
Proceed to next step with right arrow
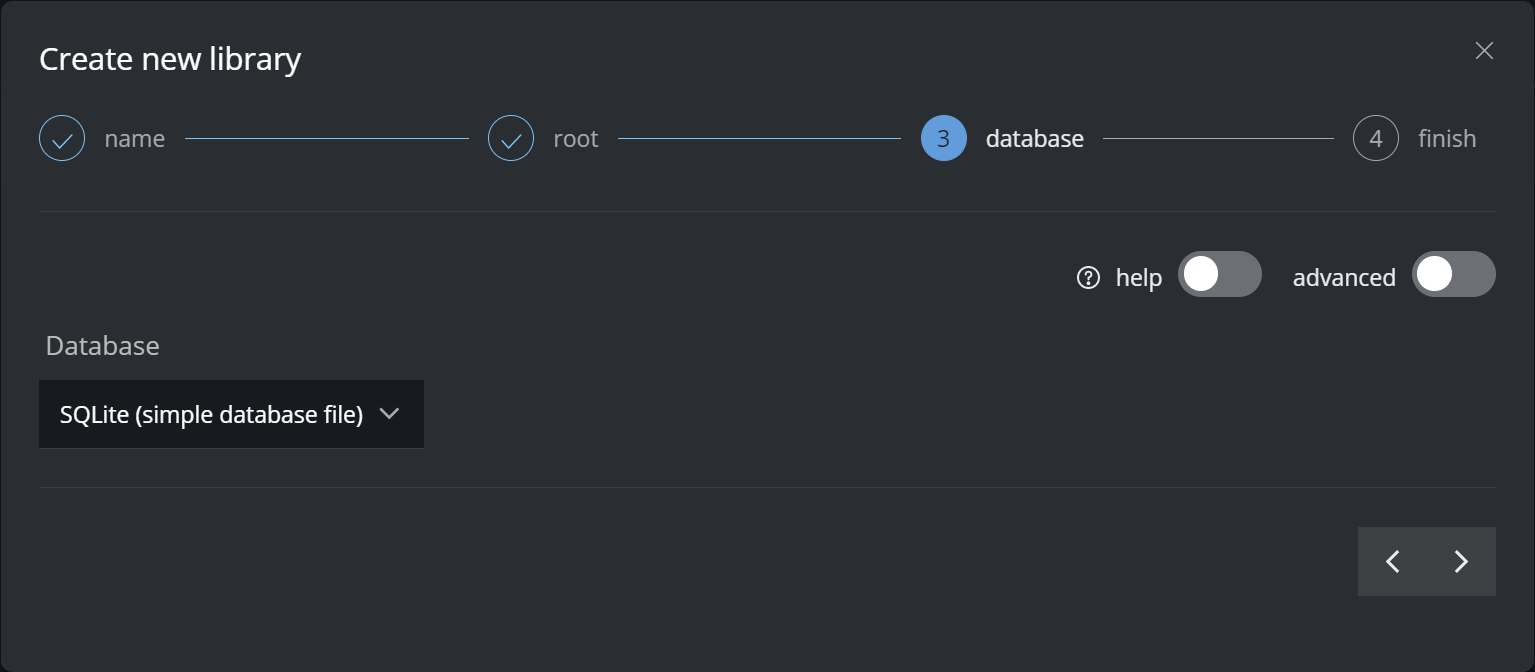click(1461, 562)
